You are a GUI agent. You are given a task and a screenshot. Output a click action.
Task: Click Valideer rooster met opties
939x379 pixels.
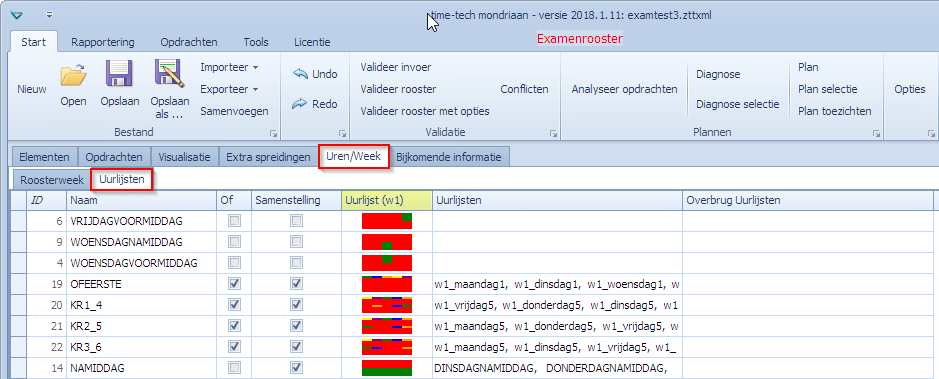[x=425, y=111]
